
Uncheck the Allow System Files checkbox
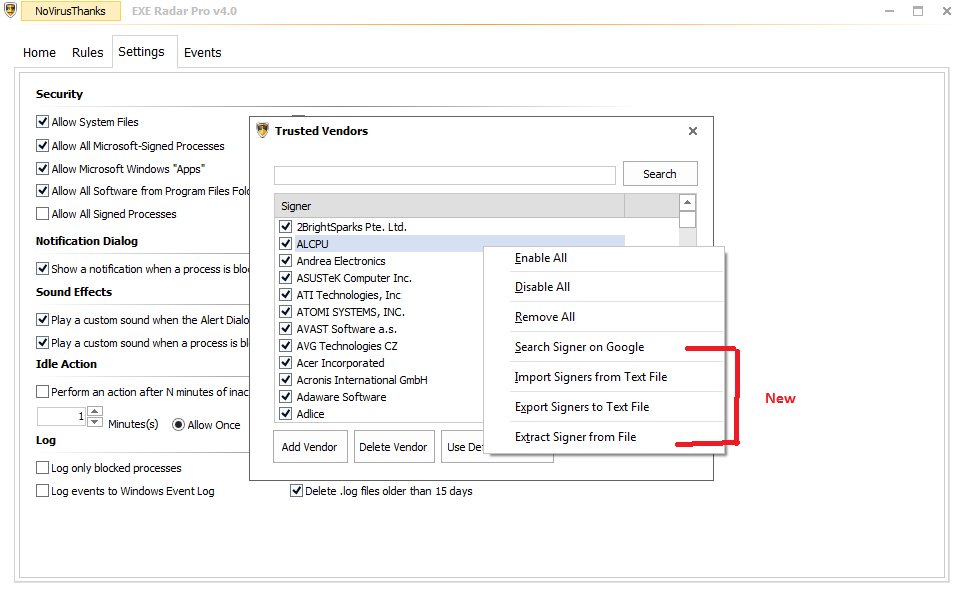coord(43,122)
